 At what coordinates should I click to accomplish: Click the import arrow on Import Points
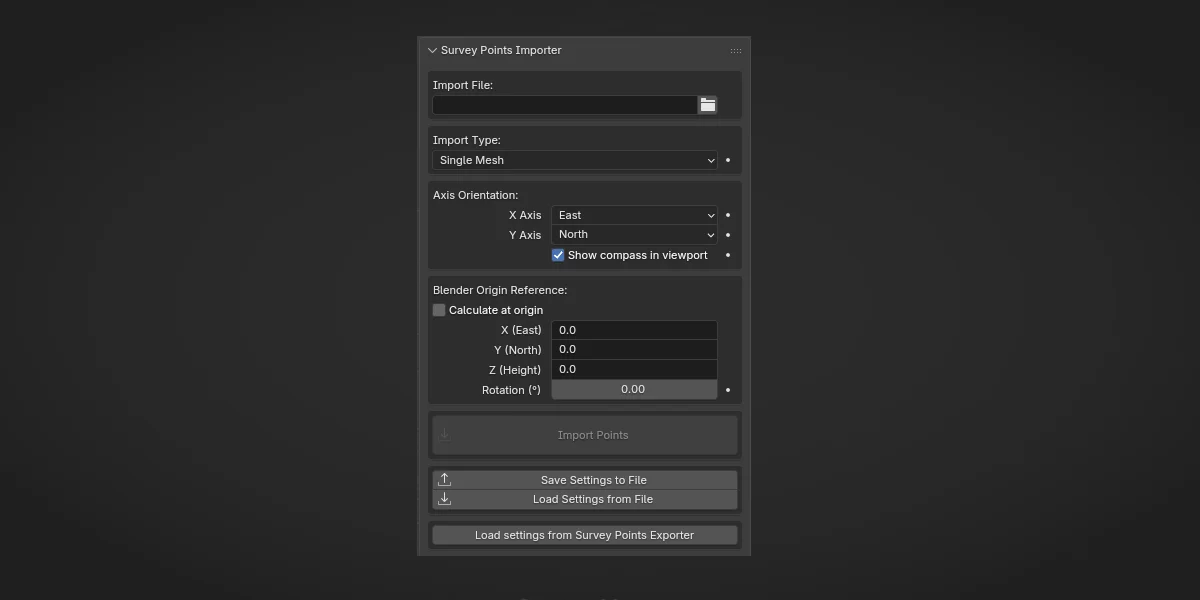click(444, 434)
